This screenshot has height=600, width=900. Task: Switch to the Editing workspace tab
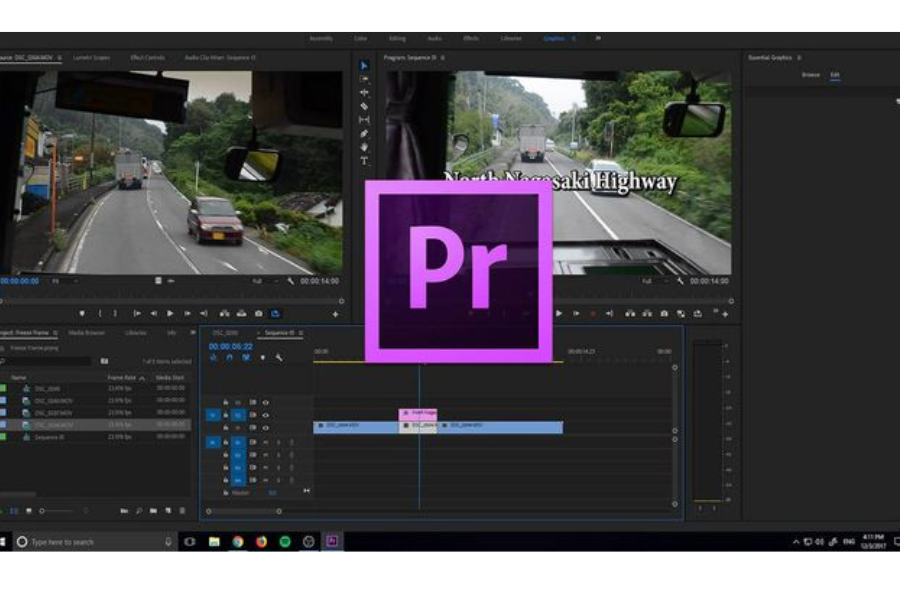tap(397, 38)
